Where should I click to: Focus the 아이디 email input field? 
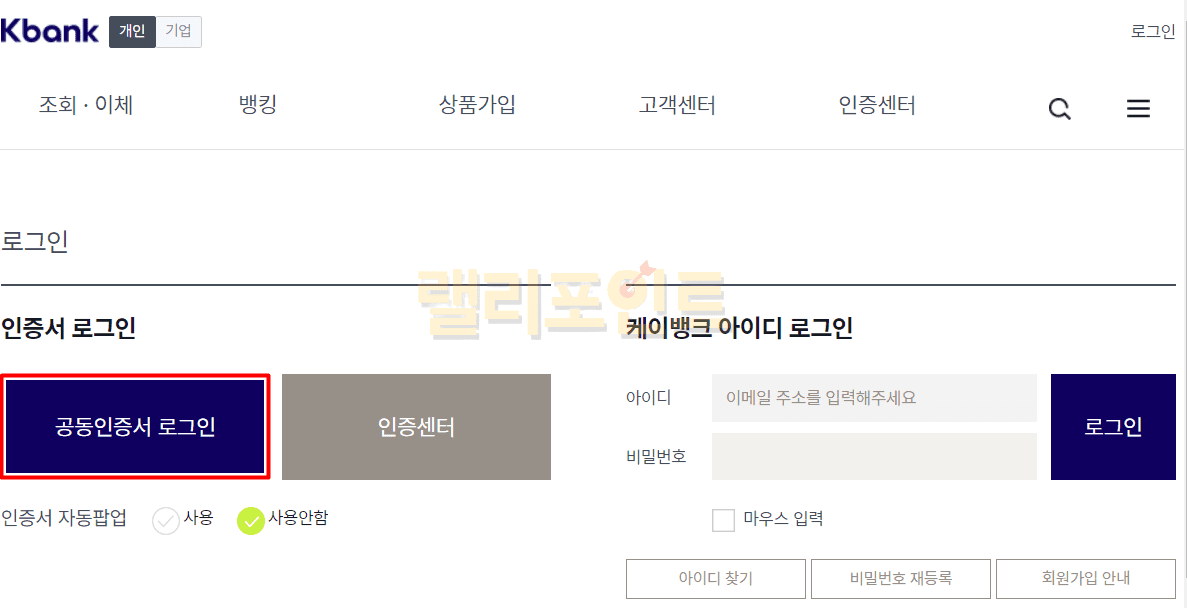click(x=874, y=398)
